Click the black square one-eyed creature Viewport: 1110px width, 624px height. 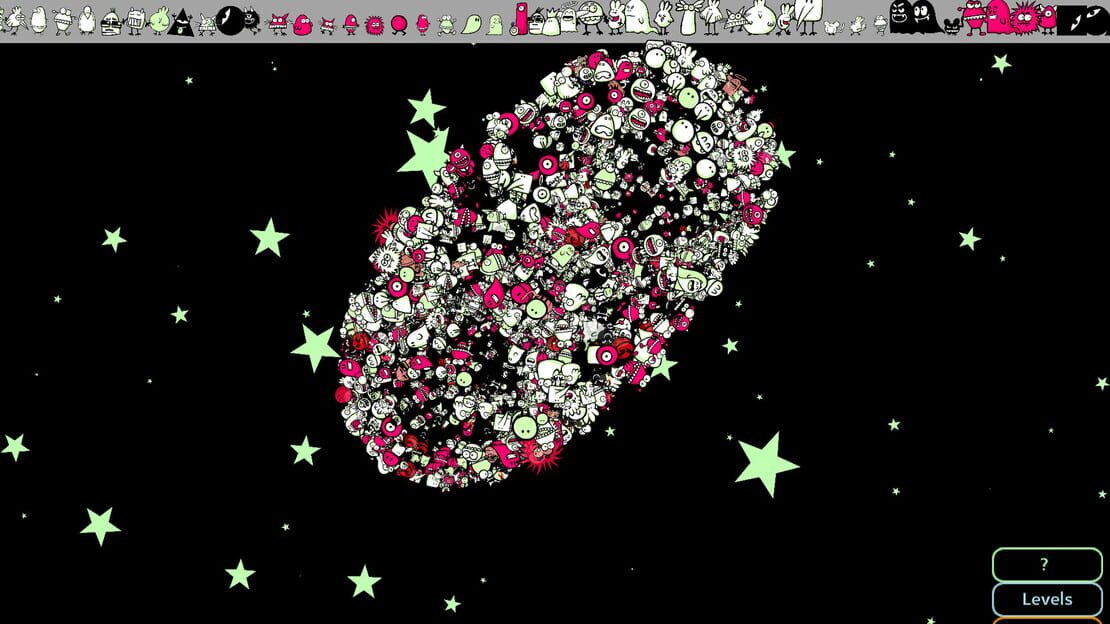[x=1072, y=20]
